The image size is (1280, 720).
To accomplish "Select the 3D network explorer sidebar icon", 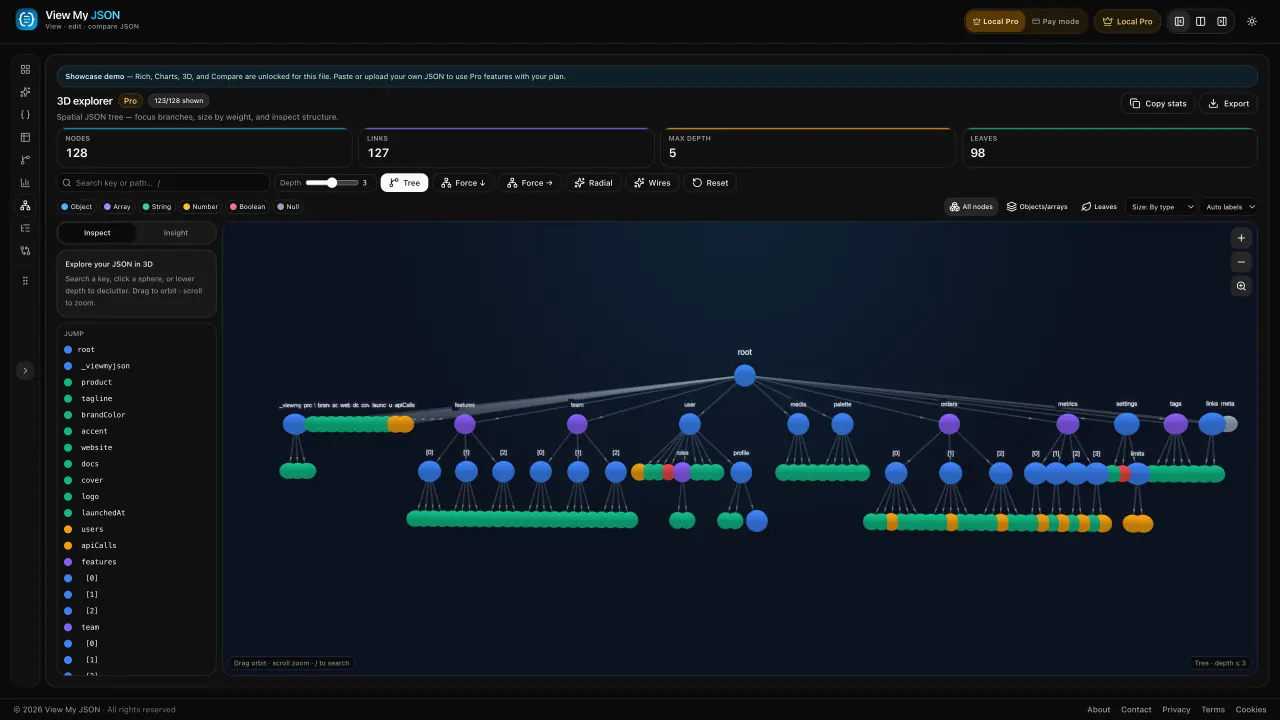I will click(x=25, y=205).
